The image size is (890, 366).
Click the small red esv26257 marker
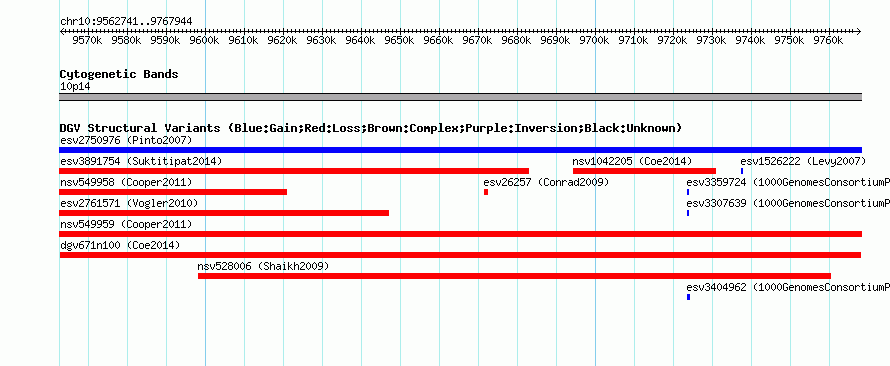tap(486, 192)
